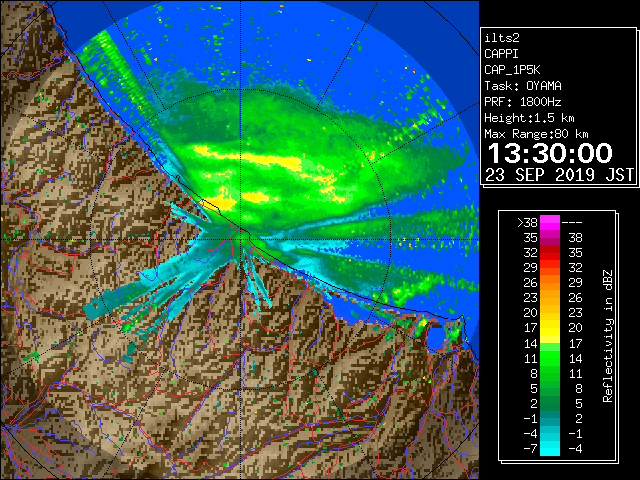Image resolution: width=640 pixels, height=480 pixels.
Task: Select the 'CAPPI' product text
Action: 501,54
